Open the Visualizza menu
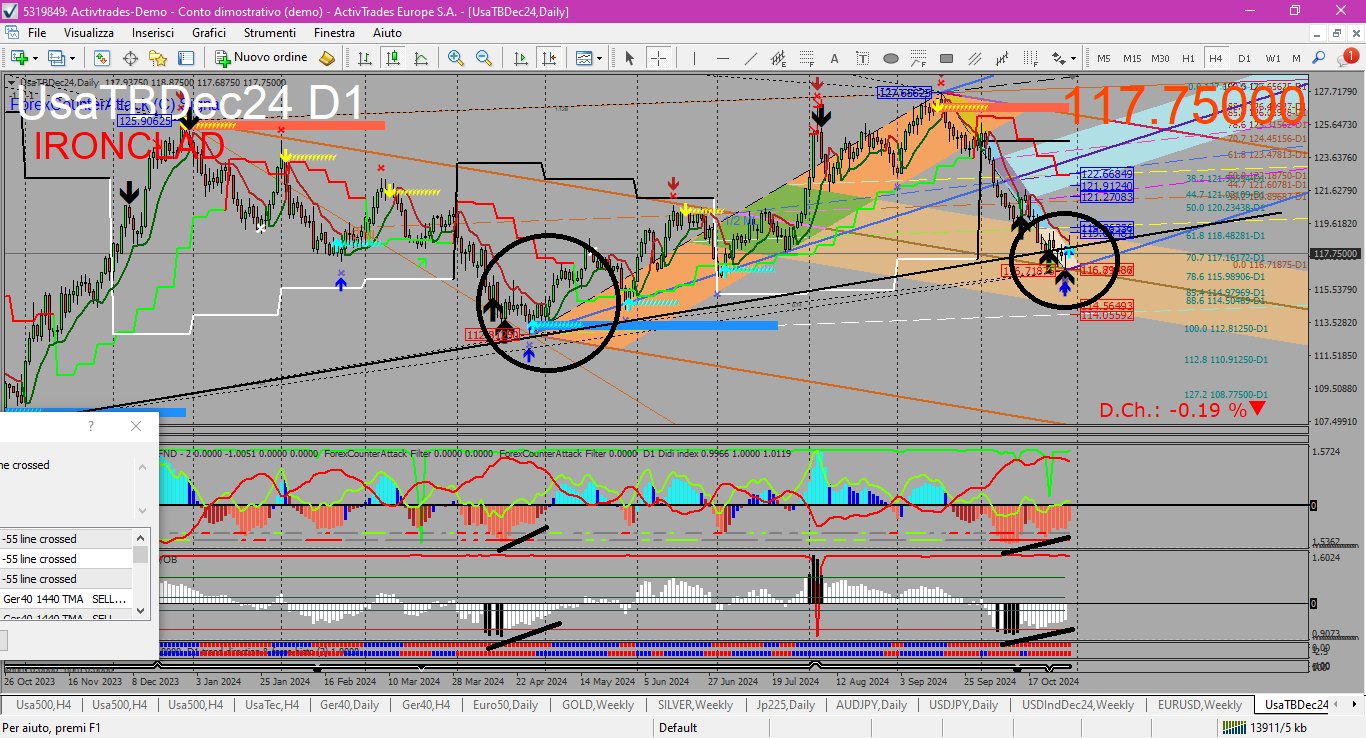Image resolution: width=1366 pixels, height=738 pixels. point(89,33)
